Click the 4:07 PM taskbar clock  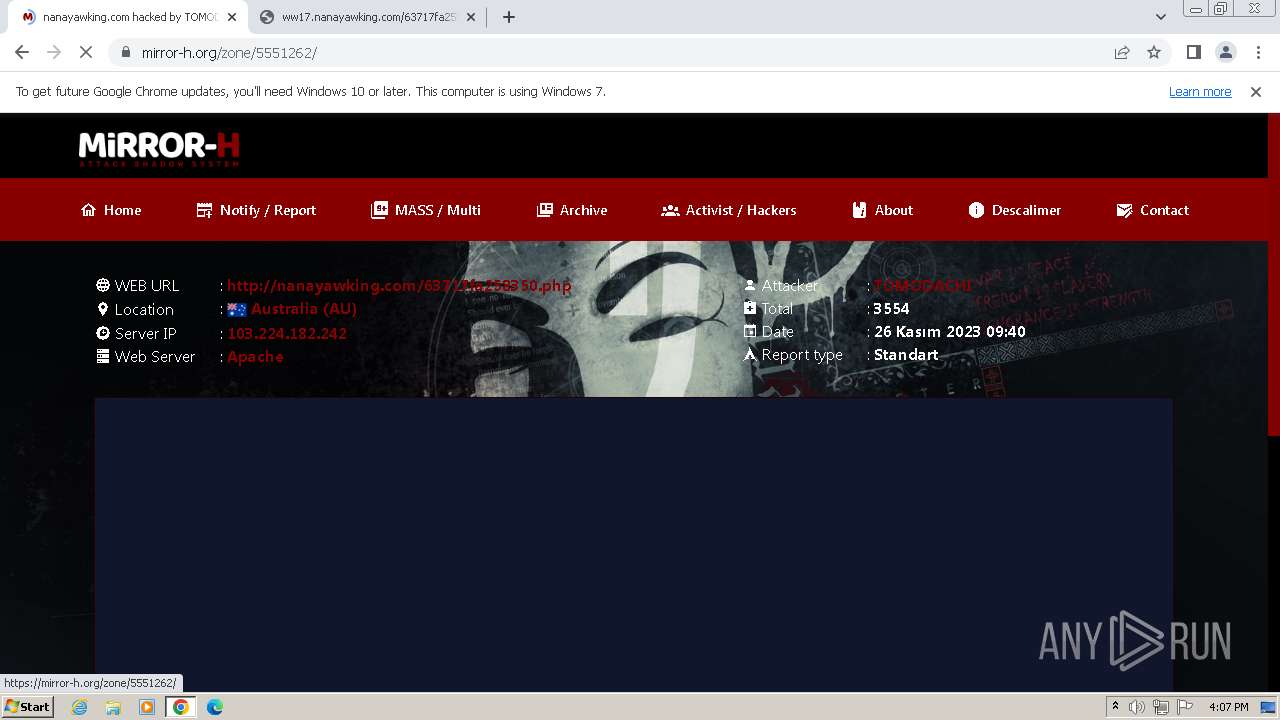[x=1228, y=707]
